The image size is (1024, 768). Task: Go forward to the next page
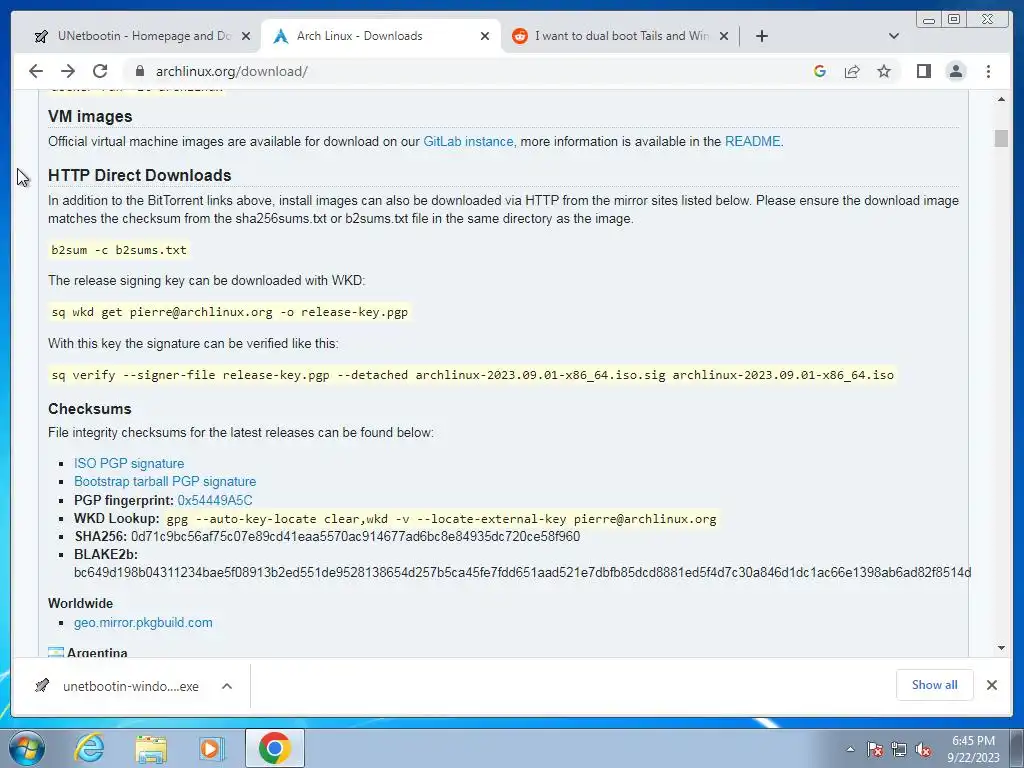pos(68,71)
